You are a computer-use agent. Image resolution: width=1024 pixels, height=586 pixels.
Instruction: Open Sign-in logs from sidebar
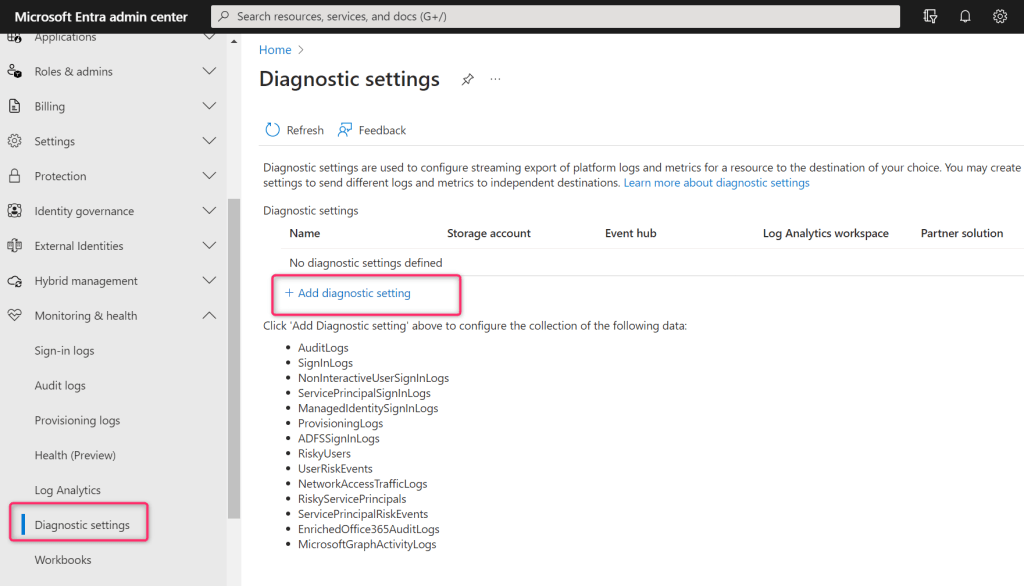[64, 351]
